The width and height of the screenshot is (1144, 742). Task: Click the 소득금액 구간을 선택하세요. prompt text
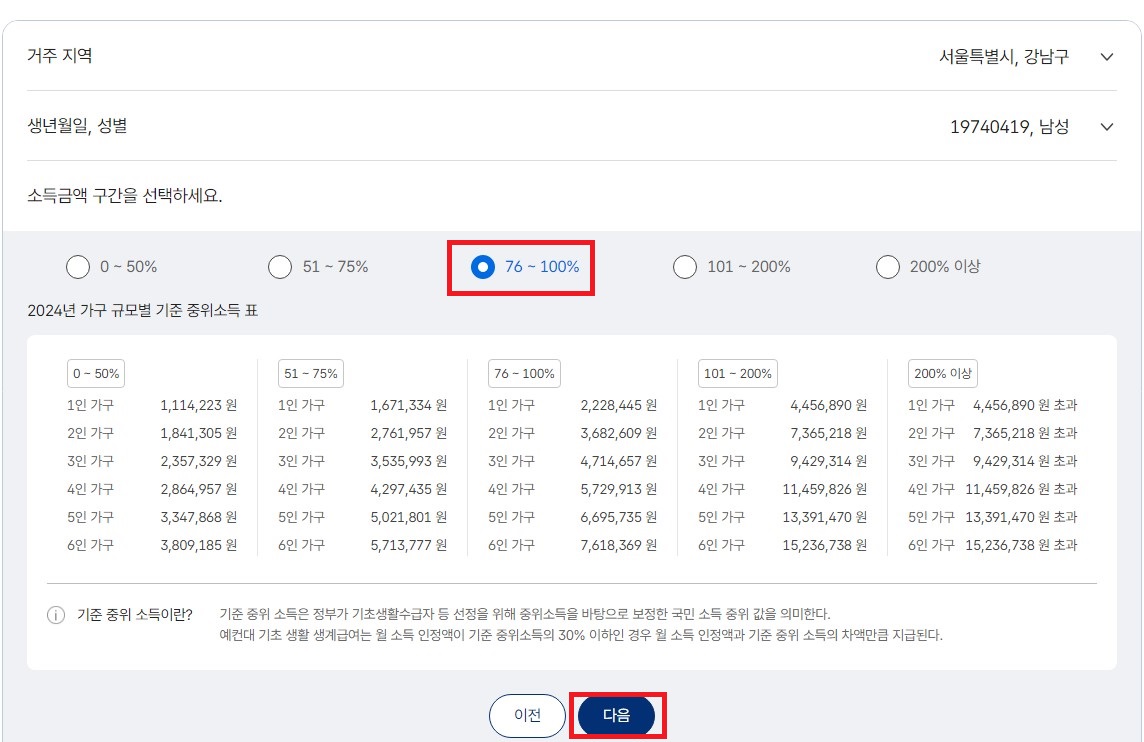point(125,196)
